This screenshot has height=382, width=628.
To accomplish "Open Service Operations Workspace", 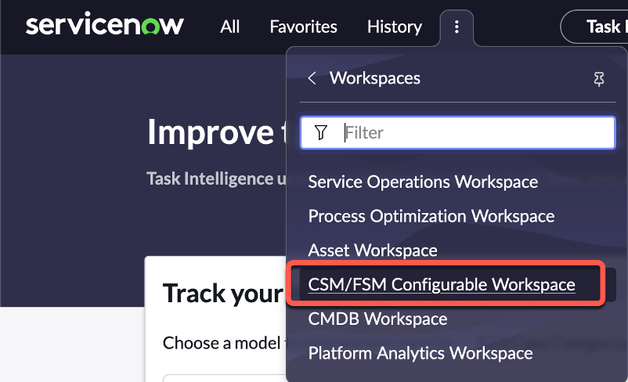I will (423, 182).
